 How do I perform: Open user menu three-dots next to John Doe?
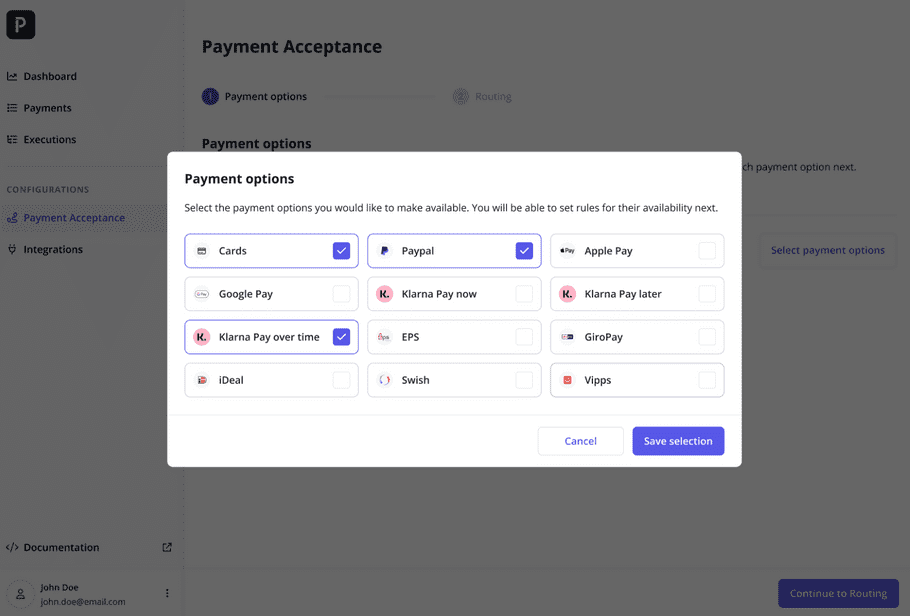pos(167,593)
